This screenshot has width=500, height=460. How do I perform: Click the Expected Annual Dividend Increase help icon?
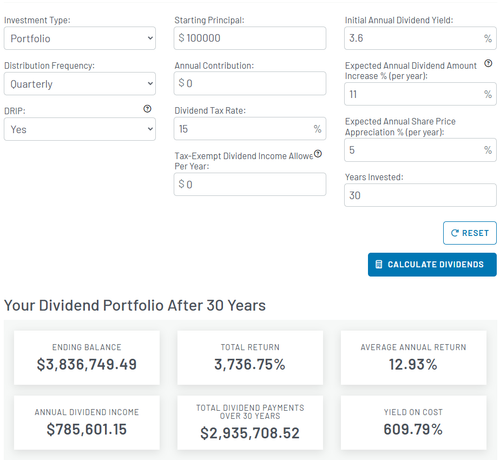(x=488, y=63)
